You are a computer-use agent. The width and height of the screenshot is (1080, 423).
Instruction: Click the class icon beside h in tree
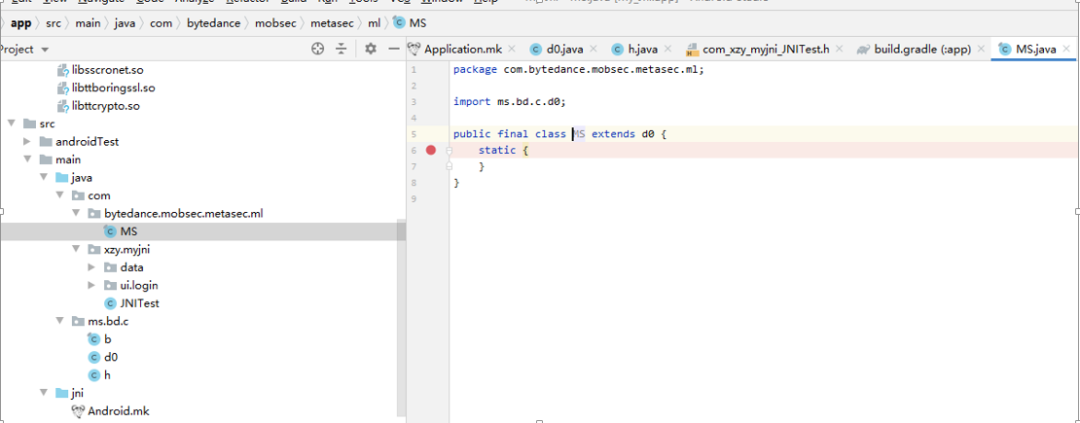pyautogui.click(x=94, y=375)
